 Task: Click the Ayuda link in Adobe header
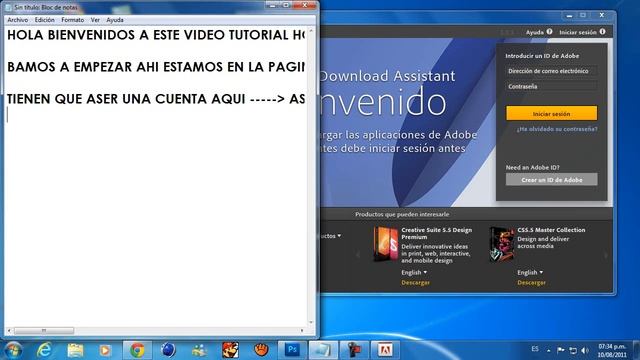(x=535, y=32)
